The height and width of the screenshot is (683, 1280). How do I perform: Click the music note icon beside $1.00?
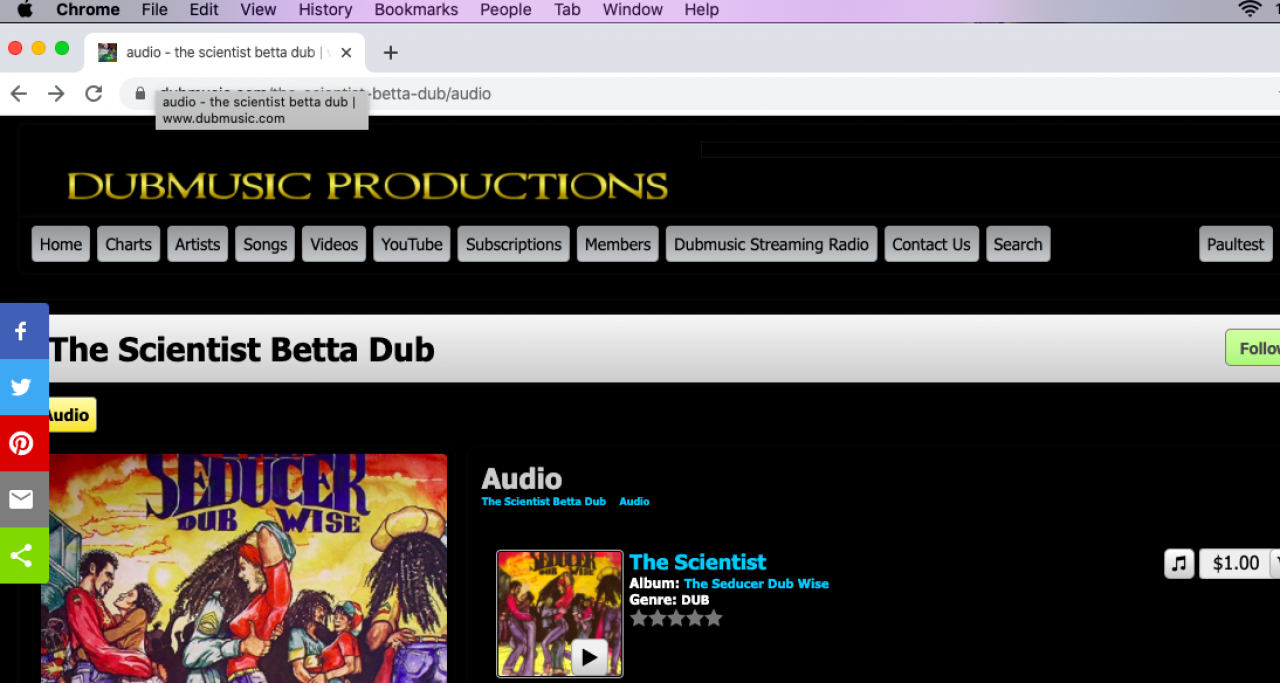pyautogui.click(x=1179, y=563)
